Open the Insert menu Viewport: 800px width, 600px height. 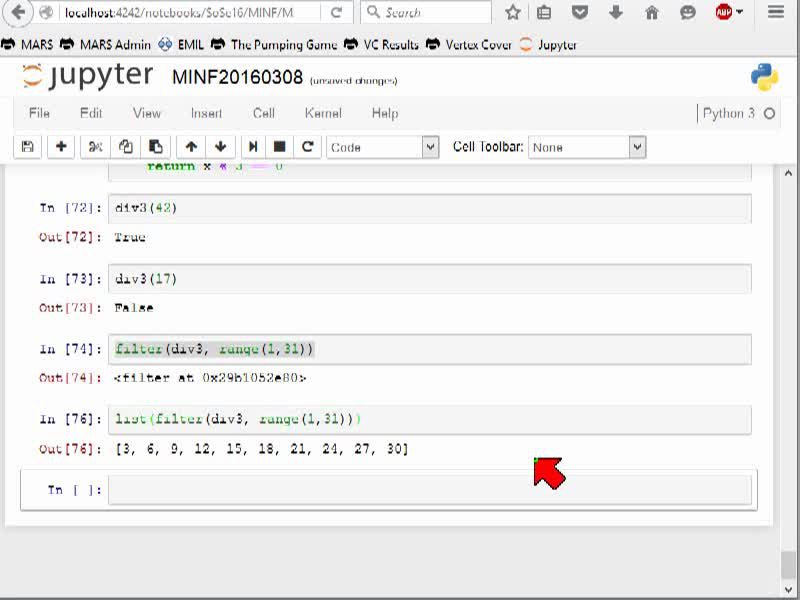tap(206, 113)
